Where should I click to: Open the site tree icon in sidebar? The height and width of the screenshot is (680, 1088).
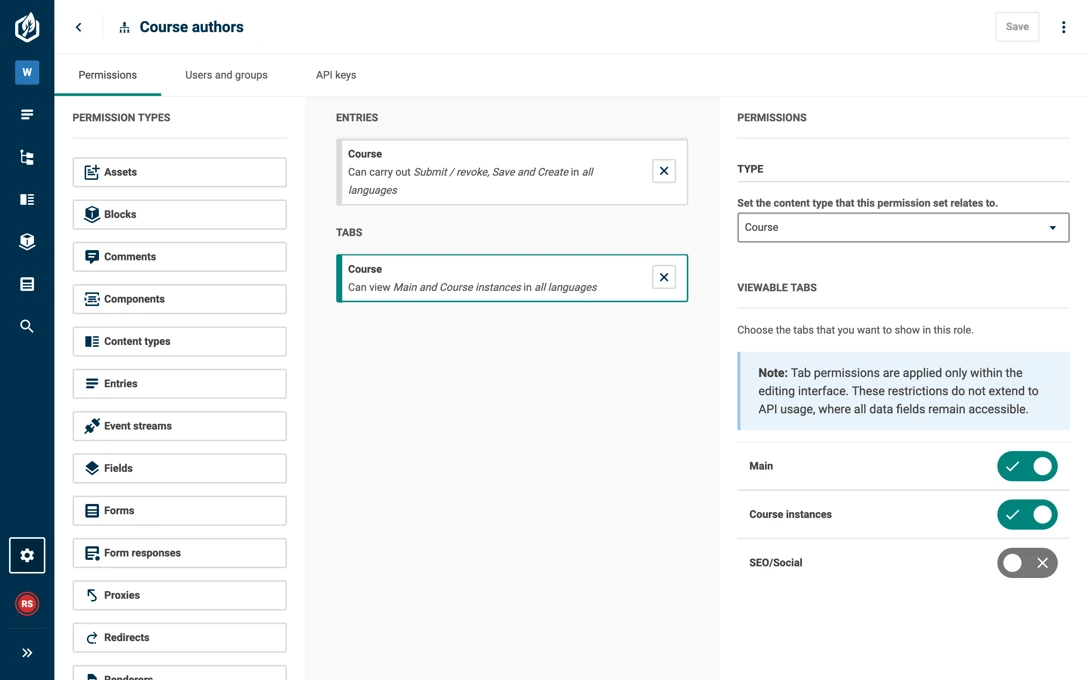pyautogui.click(x=27, y=157)
